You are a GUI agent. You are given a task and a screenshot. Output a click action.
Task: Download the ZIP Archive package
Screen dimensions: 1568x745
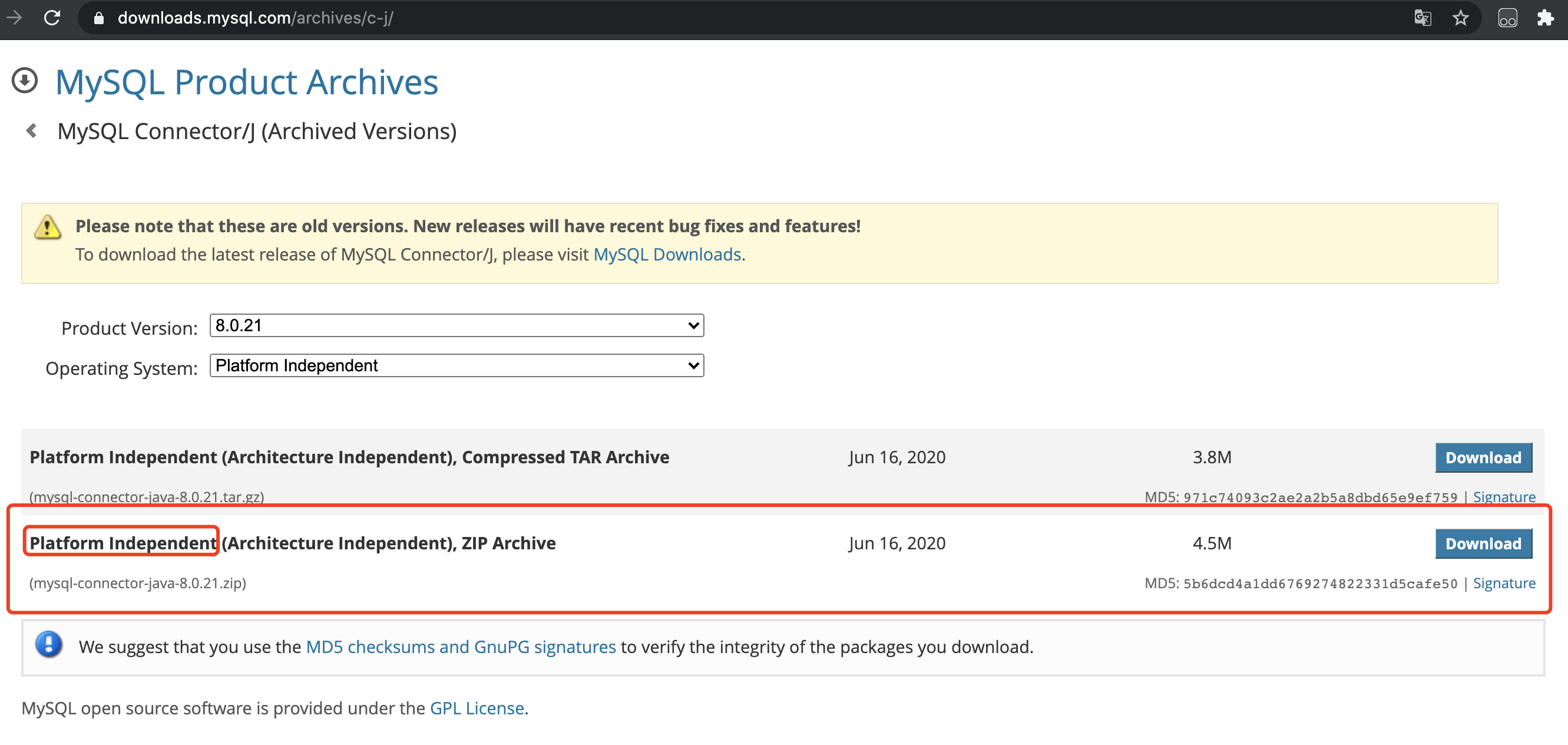coord(1483,543)
